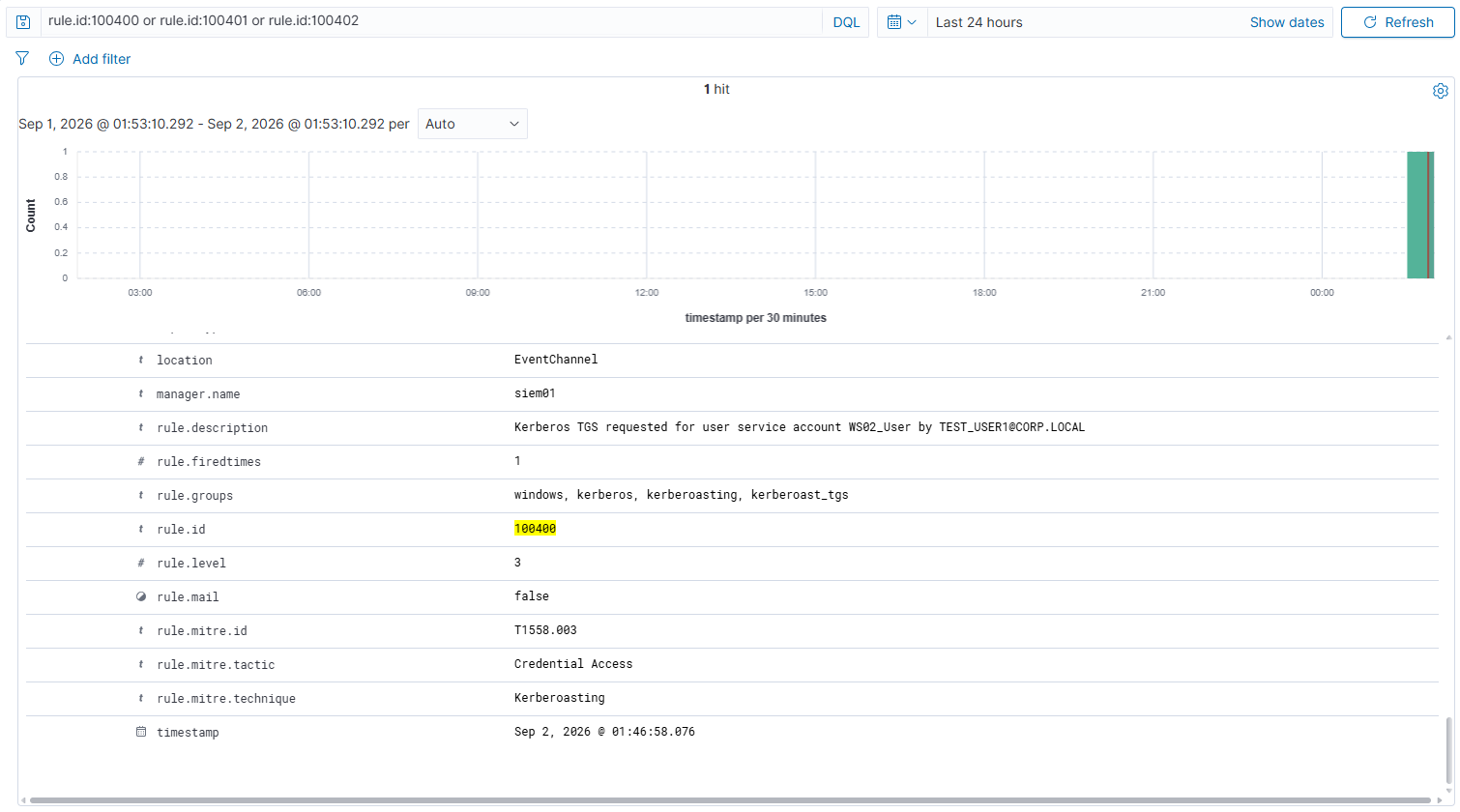The height and width of the screenshot is (812, 1460).
Task: Click the number type icon for rule.firedtimes
Action: (x=141, y=462)
